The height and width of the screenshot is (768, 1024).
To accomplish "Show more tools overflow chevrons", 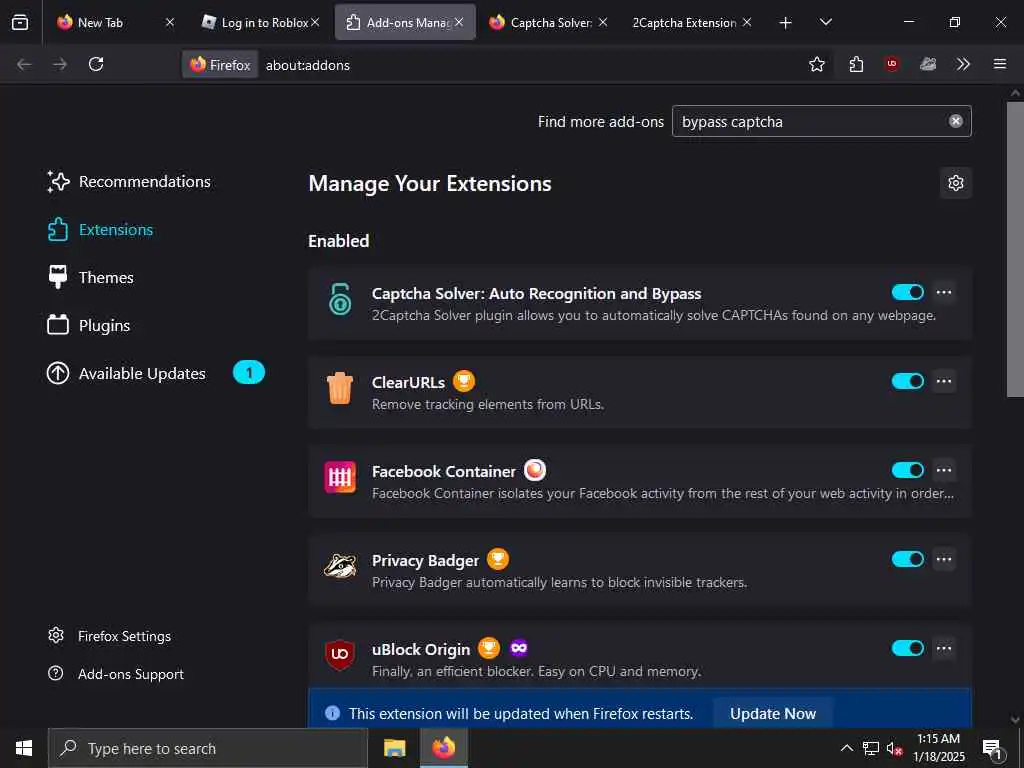I will 963,64.
